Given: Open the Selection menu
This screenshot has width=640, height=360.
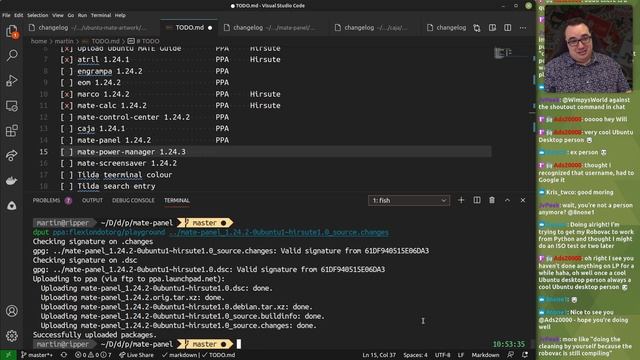Looking at the screenshot, I should point(38,15).
